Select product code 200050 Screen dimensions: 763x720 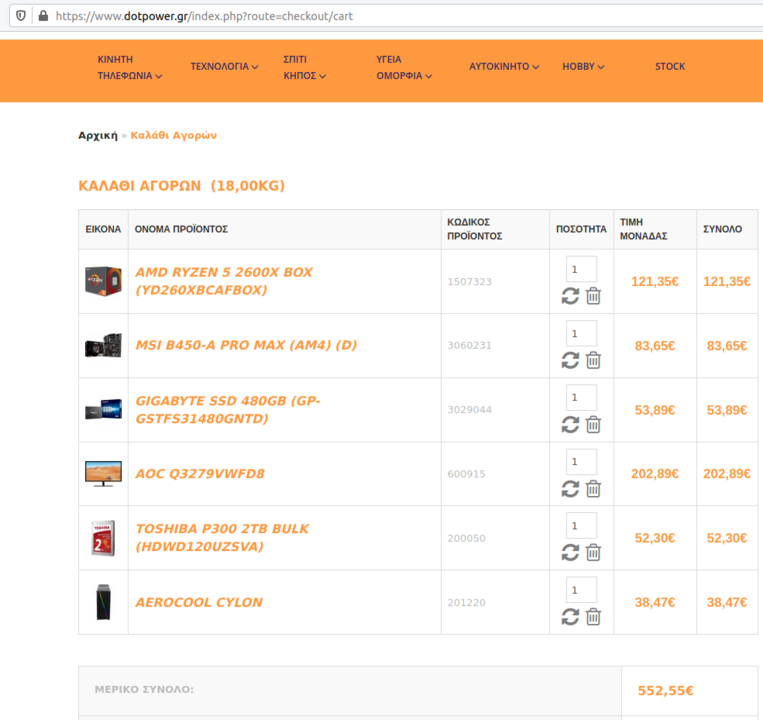pyautogui.click(x=466, y=538)
